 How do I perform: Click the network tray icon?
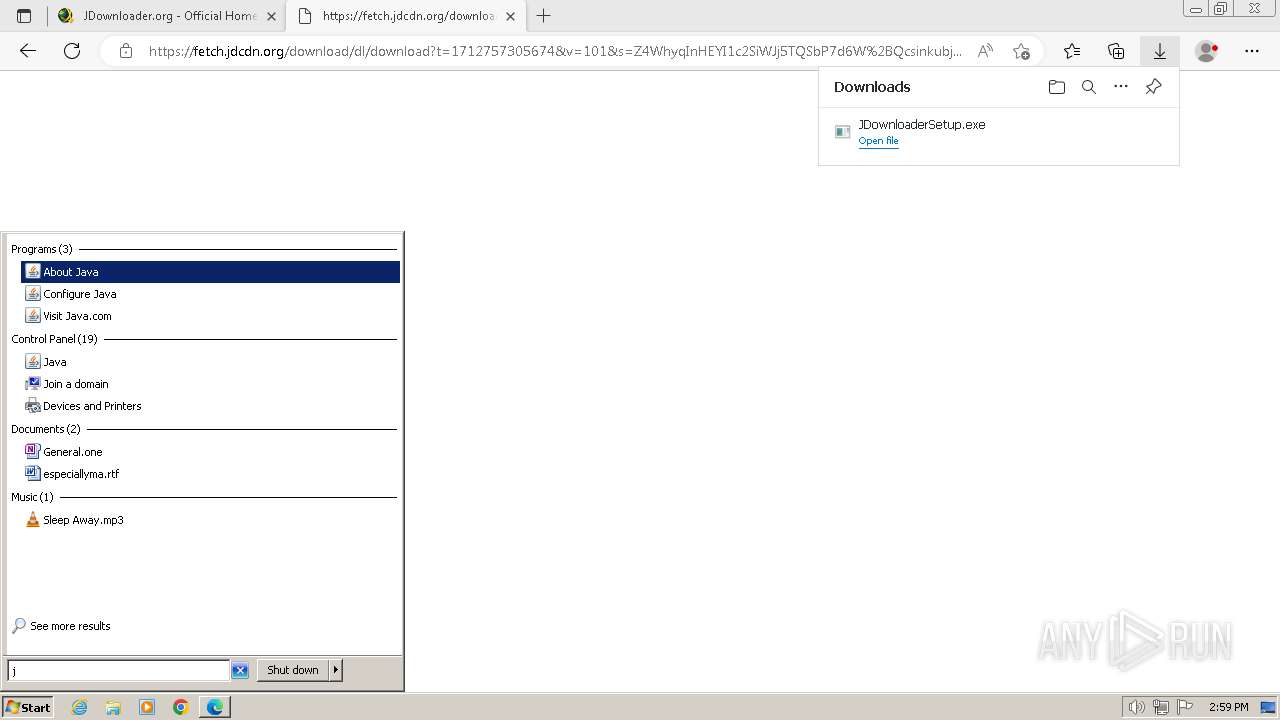pos(1161,707)
